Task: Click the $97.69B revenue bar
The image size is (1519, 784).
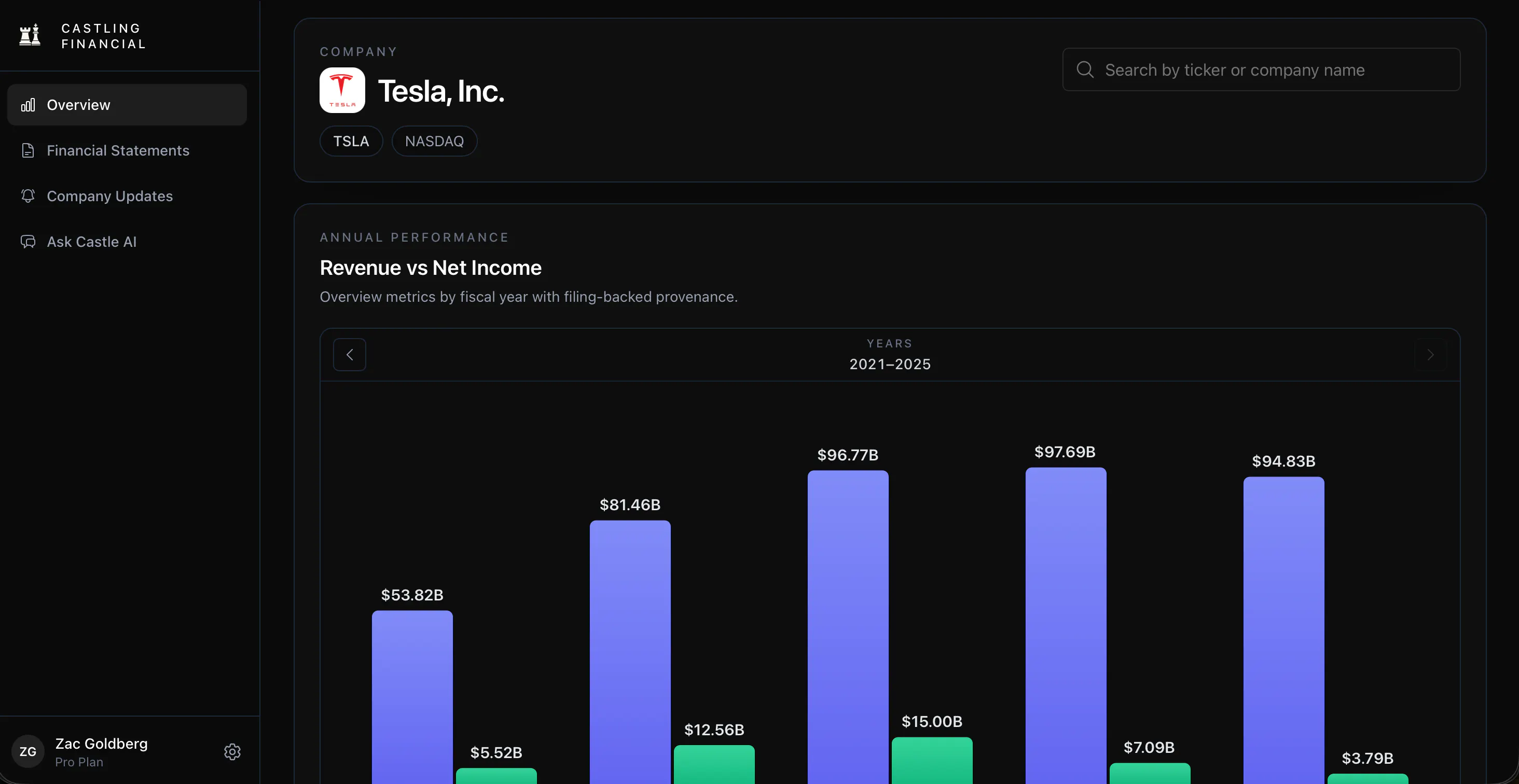Action: click(1066, 625)
